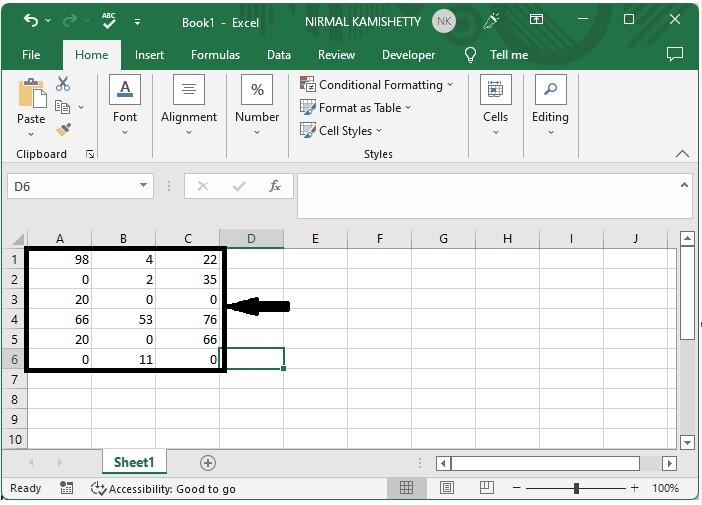Open the Formulas tab
This screenshot has width=702, height=505.
[x=215, y=55]
